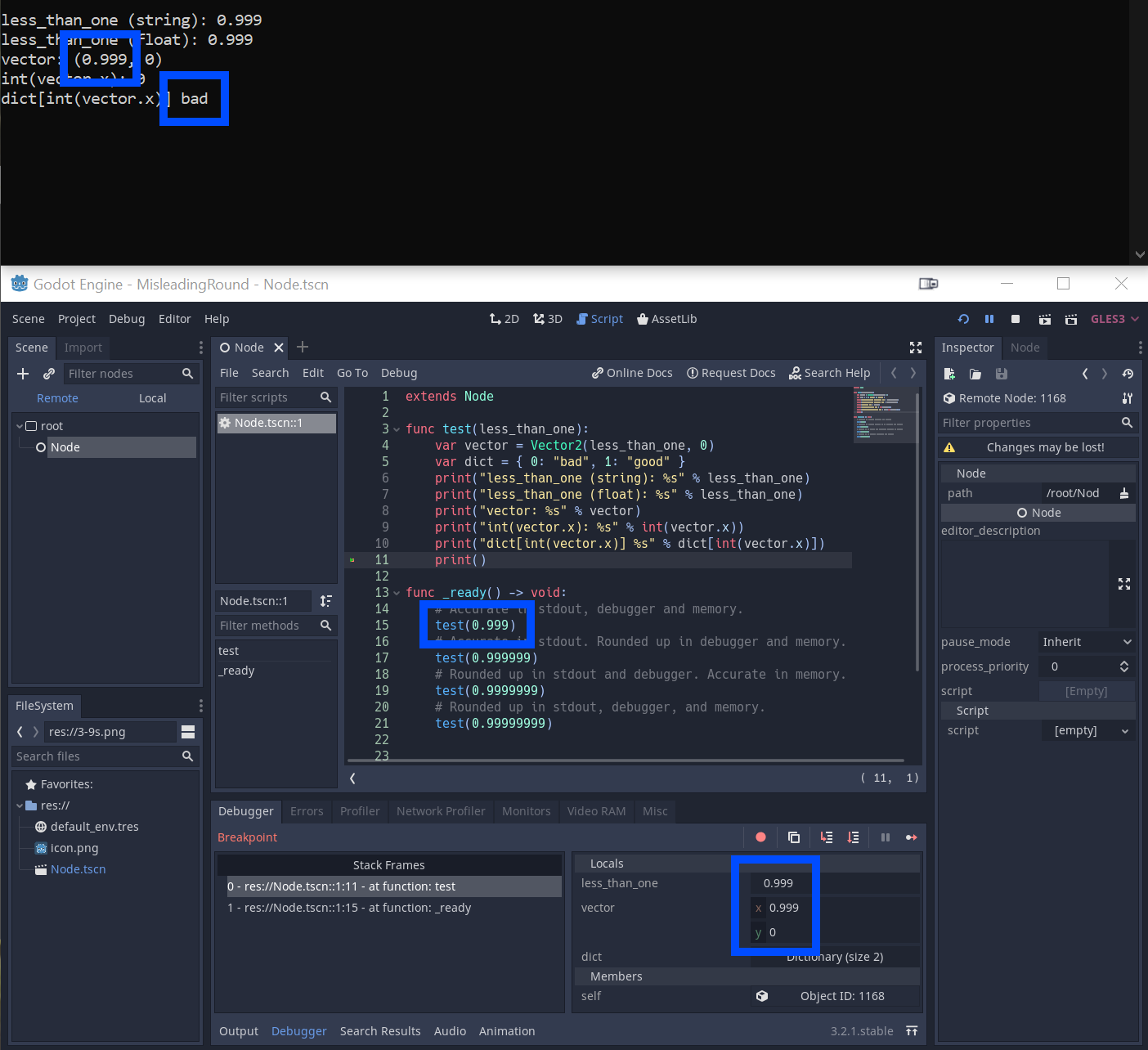Collapse the _ready function in the script

(x=397, y=592)
